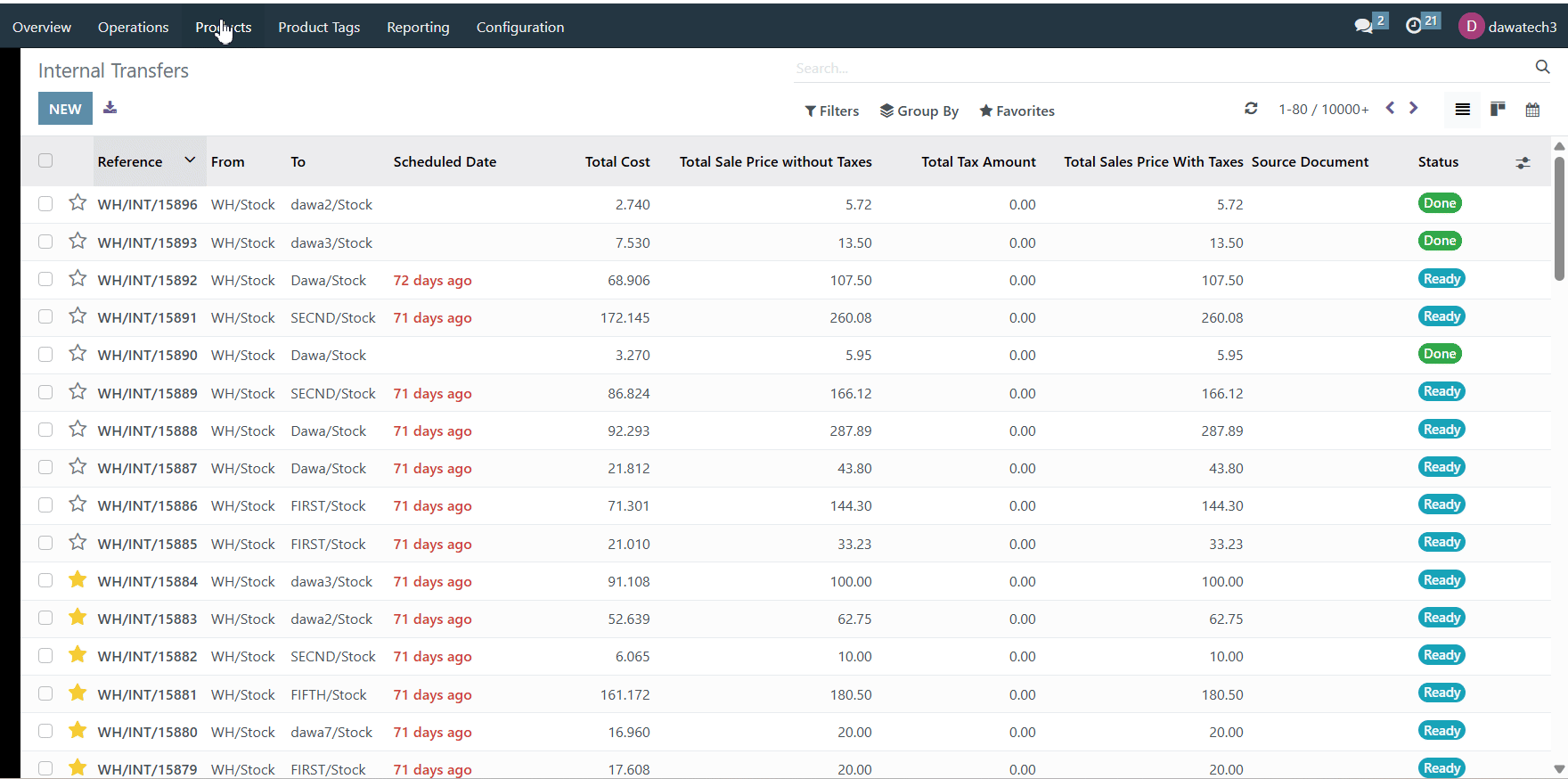Star the WH/INT/15890 transfer
Screen dimensions: 1568x779
click(x=78, y=354)
